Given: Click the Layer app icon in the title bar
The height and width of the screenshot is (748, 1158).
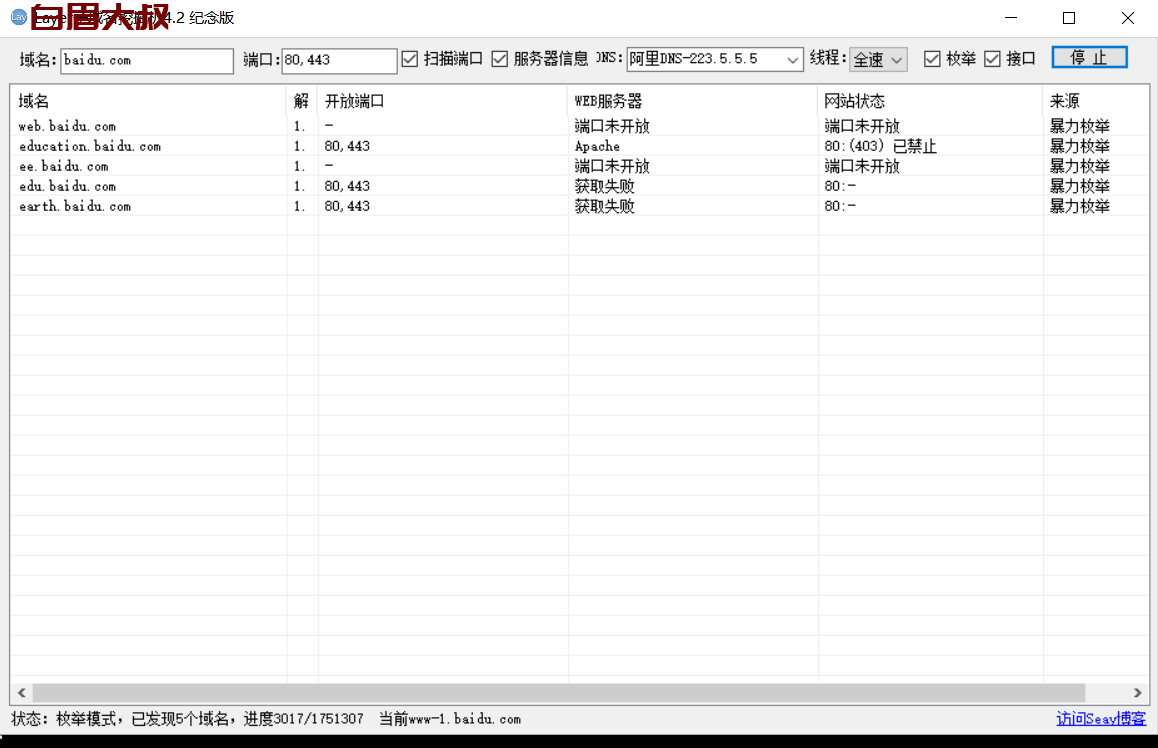Looking at the screenshot, I should coord(19,17).
